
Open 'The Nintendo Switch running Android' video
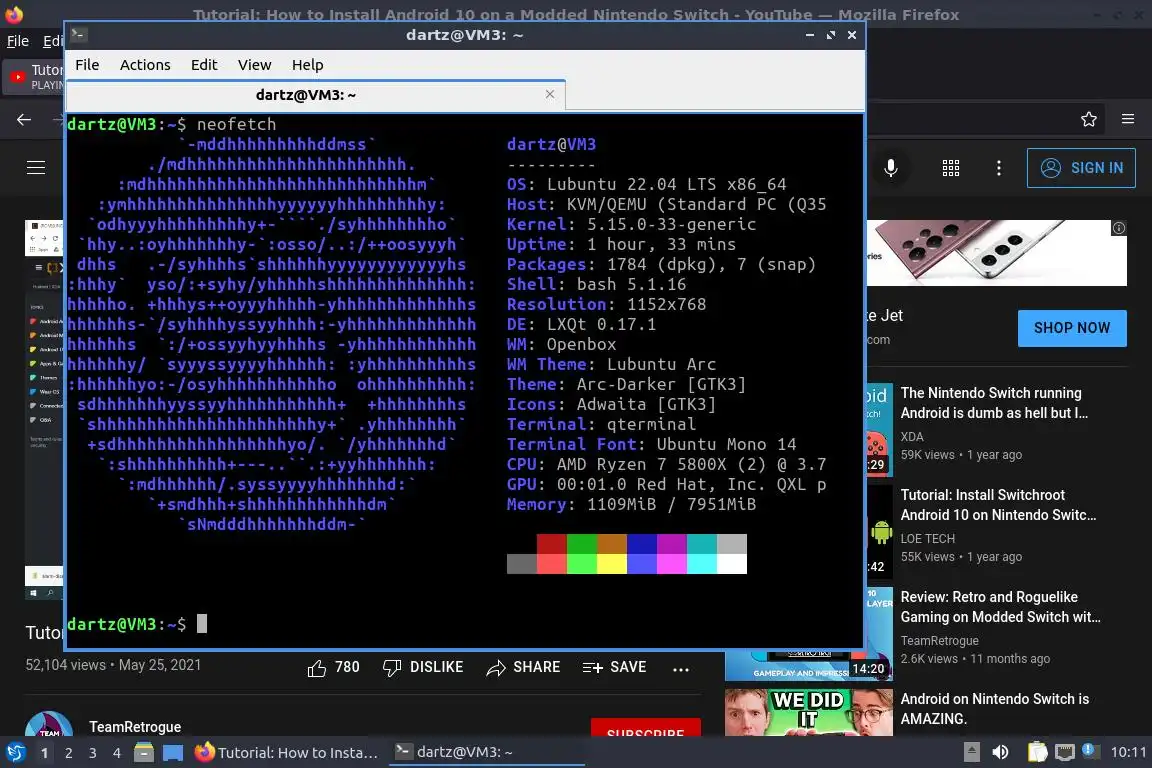click(994, 403)
